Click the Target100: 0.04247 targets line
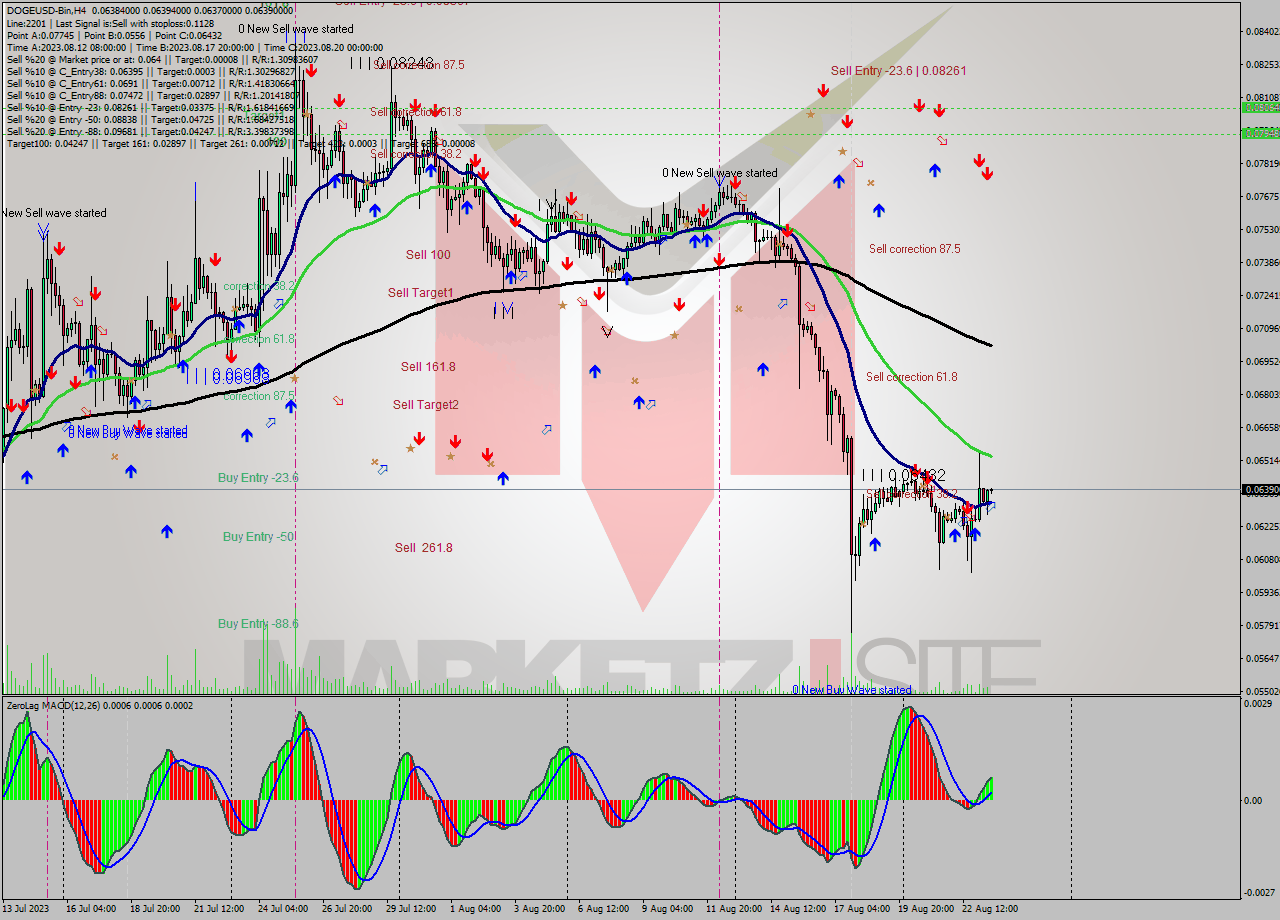 coord(240,143)
